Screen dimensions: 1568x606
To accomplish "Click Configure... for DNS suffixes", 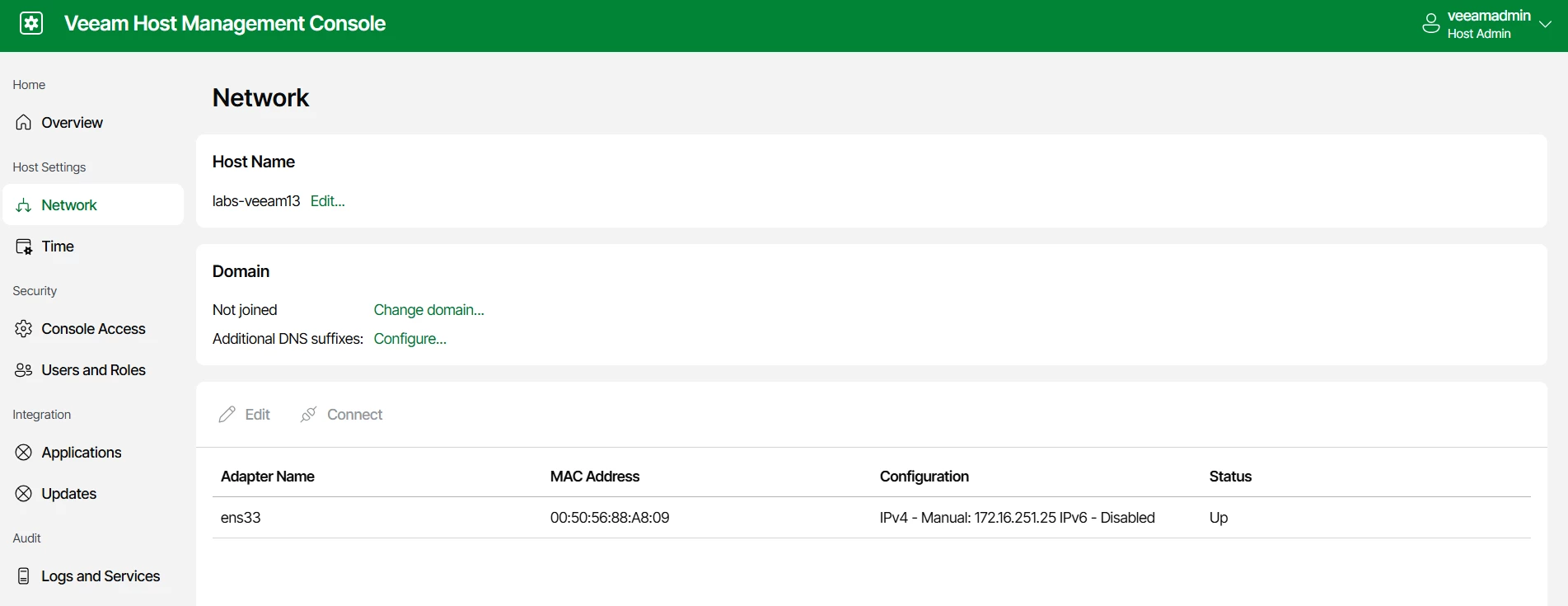I will [x=410, y=339].
